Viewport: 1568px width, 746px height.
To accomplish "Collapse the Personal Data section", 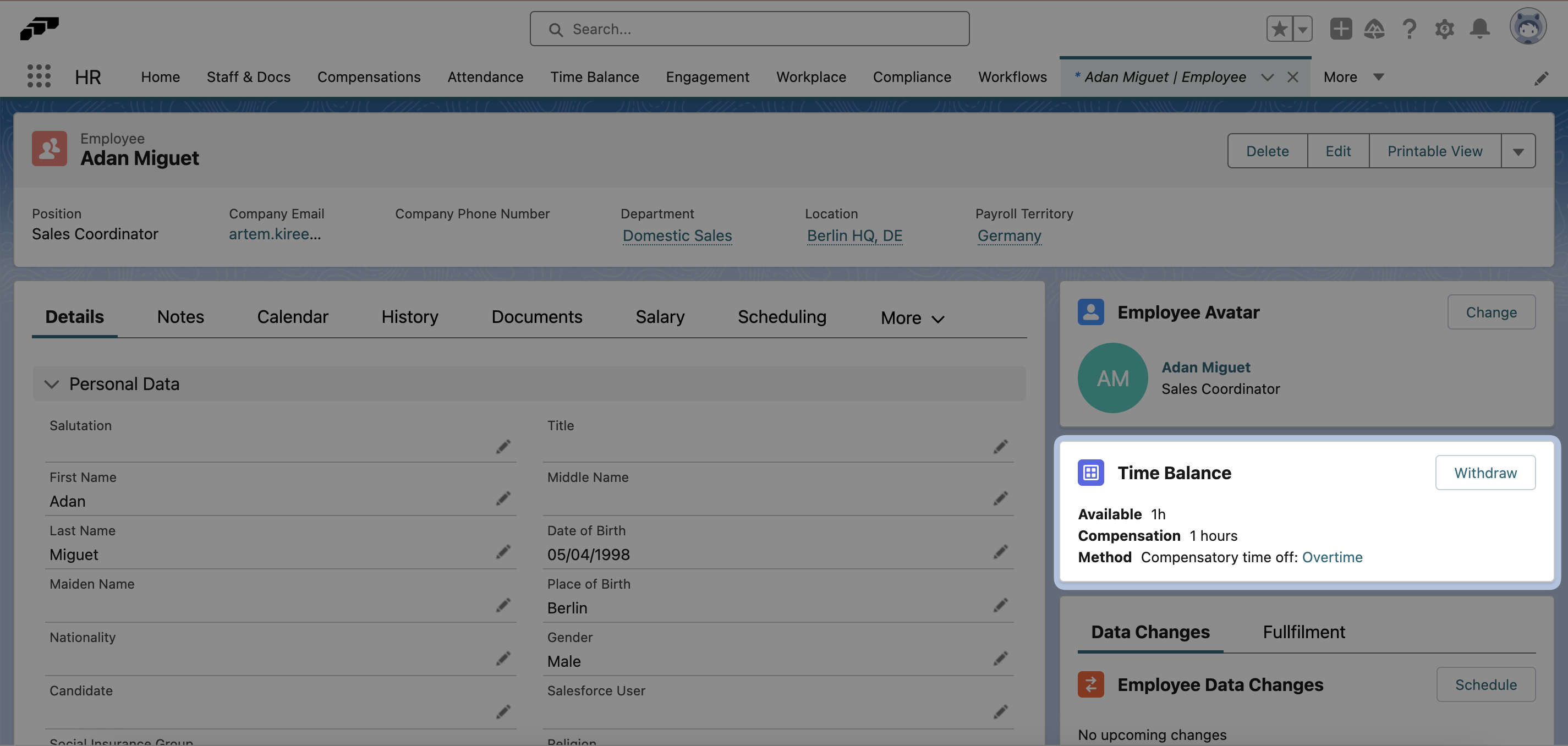I will click(52, 384).
